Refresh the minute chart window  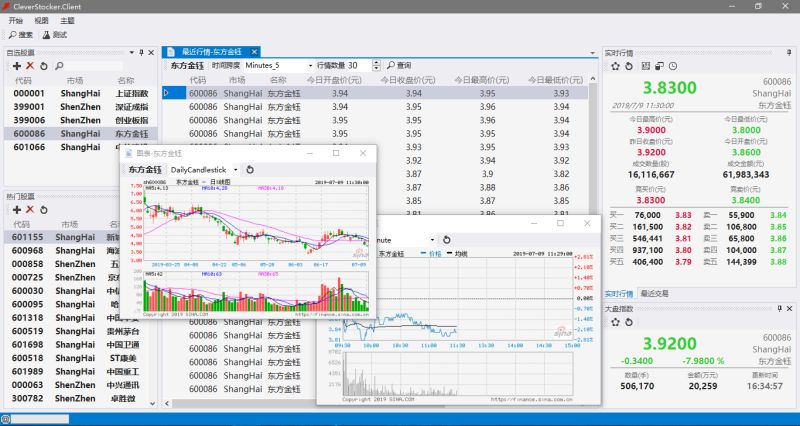[446, 240]
